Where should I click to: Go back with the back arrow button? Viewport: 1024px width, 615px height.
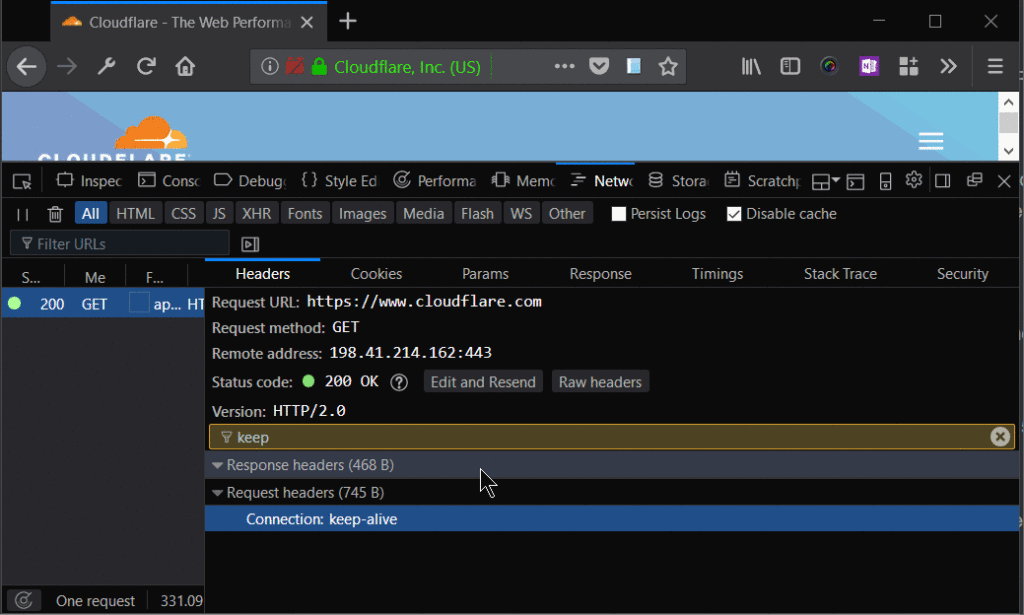[x=26, y=67]
